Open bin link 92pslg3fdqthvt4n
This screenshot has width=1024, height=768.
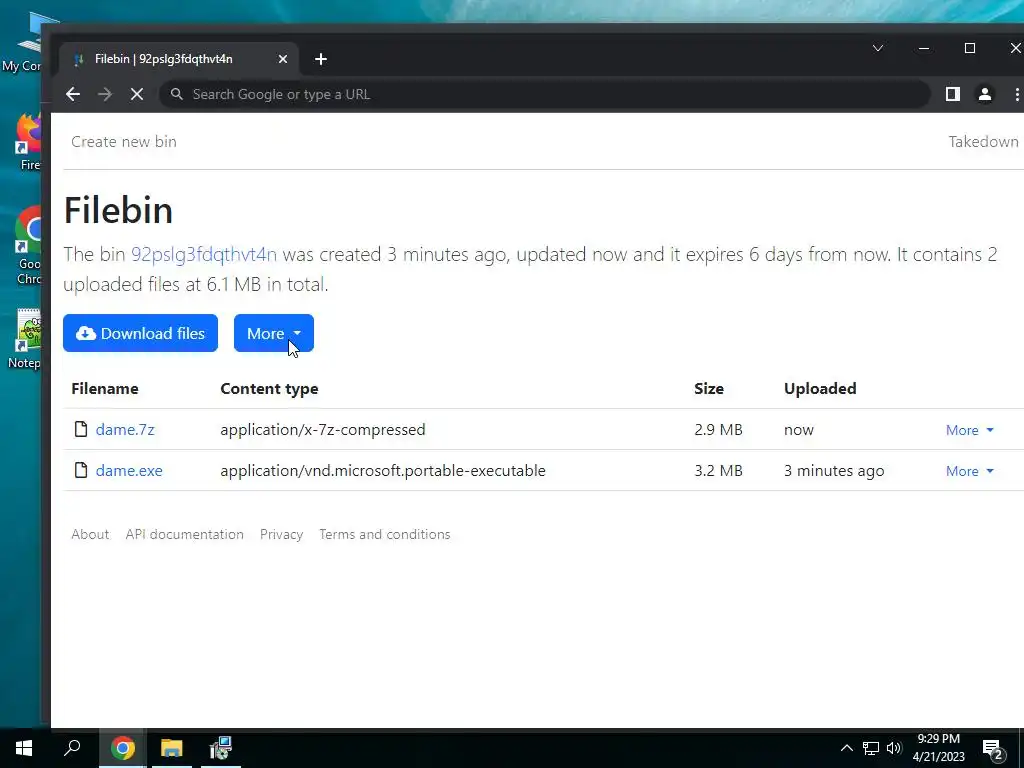pos(204,254)
